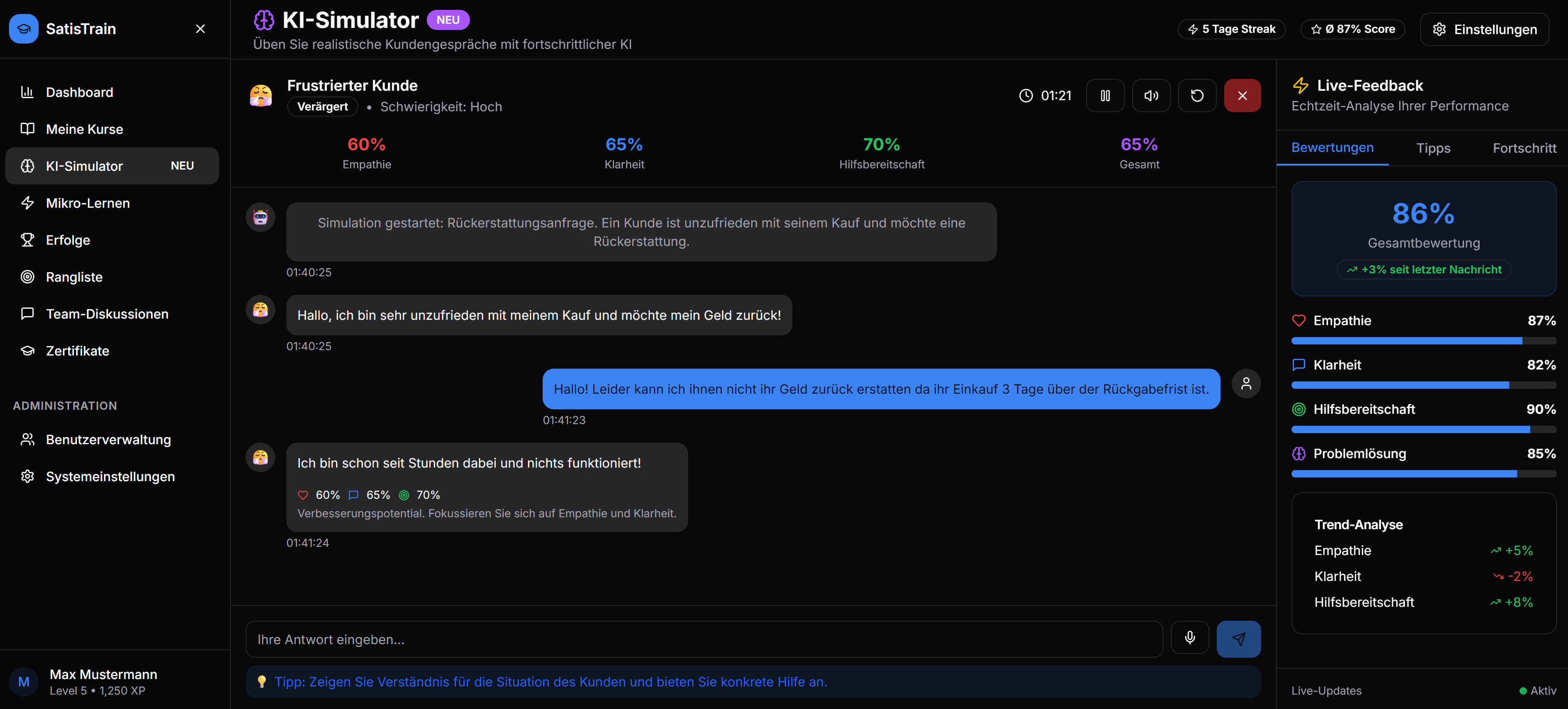The height and width of the screenshot is (709, 1568).
Task: Click the brain icon beside KI-Simulator title
Action: (264, 20)
